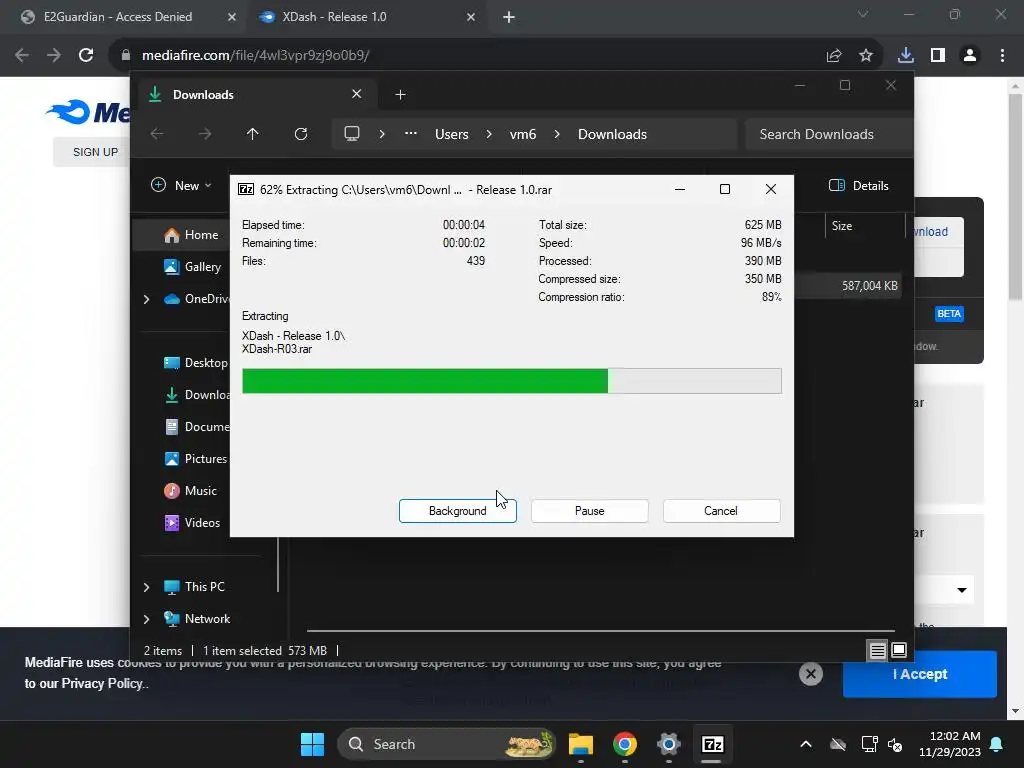Screen dimensions: 1024x768
Task: Click the Chrome address bar URL
Action: (255, 56)
